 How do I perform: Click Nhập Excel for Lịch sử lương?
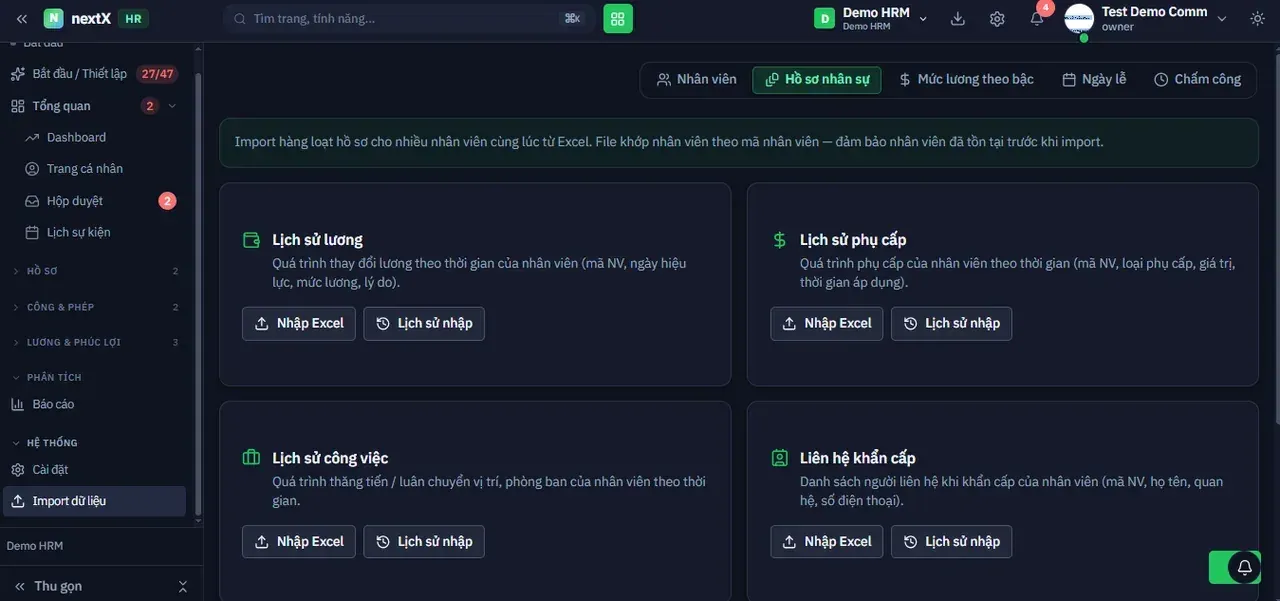[299, 323]
